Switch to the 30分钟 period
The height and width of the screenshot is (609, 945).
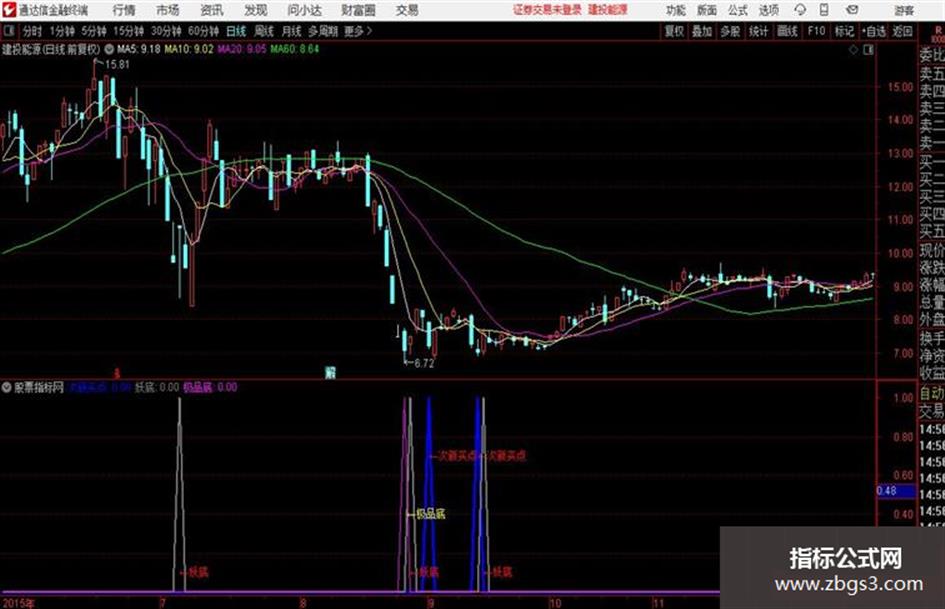pos(166,31)
